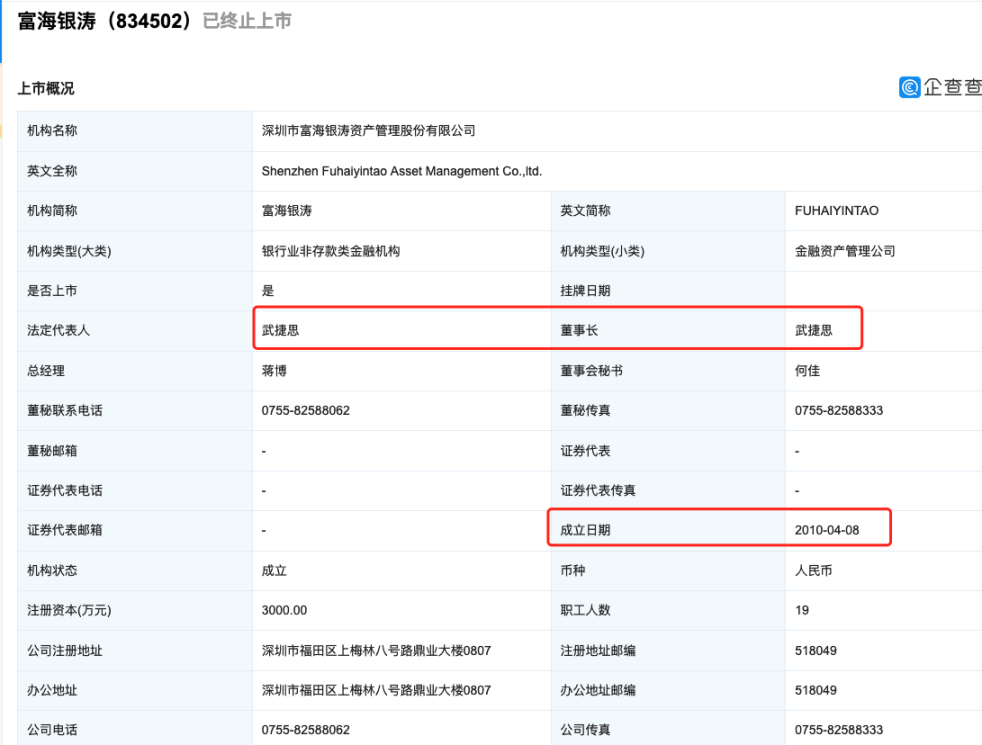Click the 证券代表传真 label
Viewport: 982px width, 745px height.
pyautogui.click(x=597, y=490)
